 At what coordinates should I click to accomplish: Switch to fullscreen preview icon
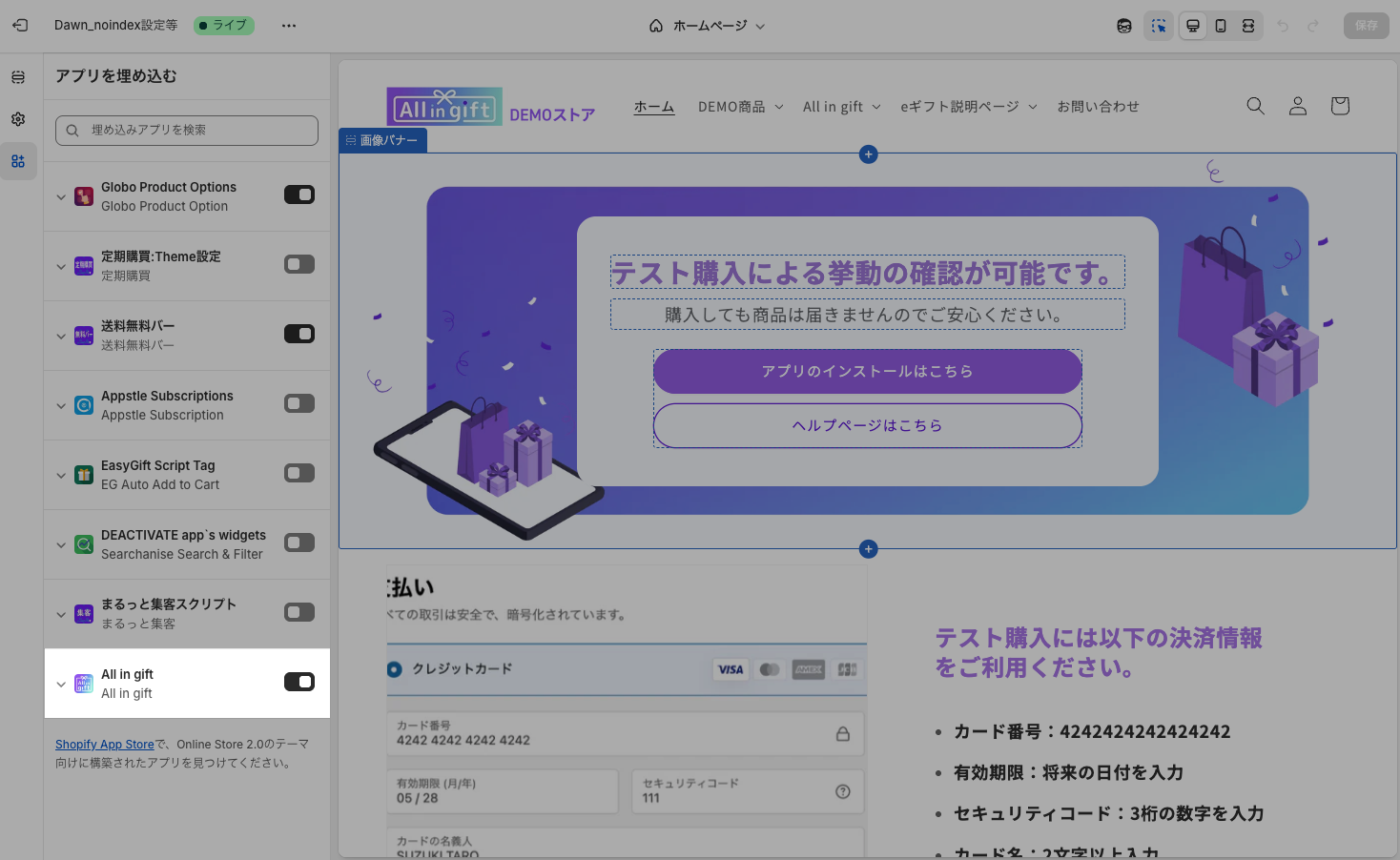1248,26
